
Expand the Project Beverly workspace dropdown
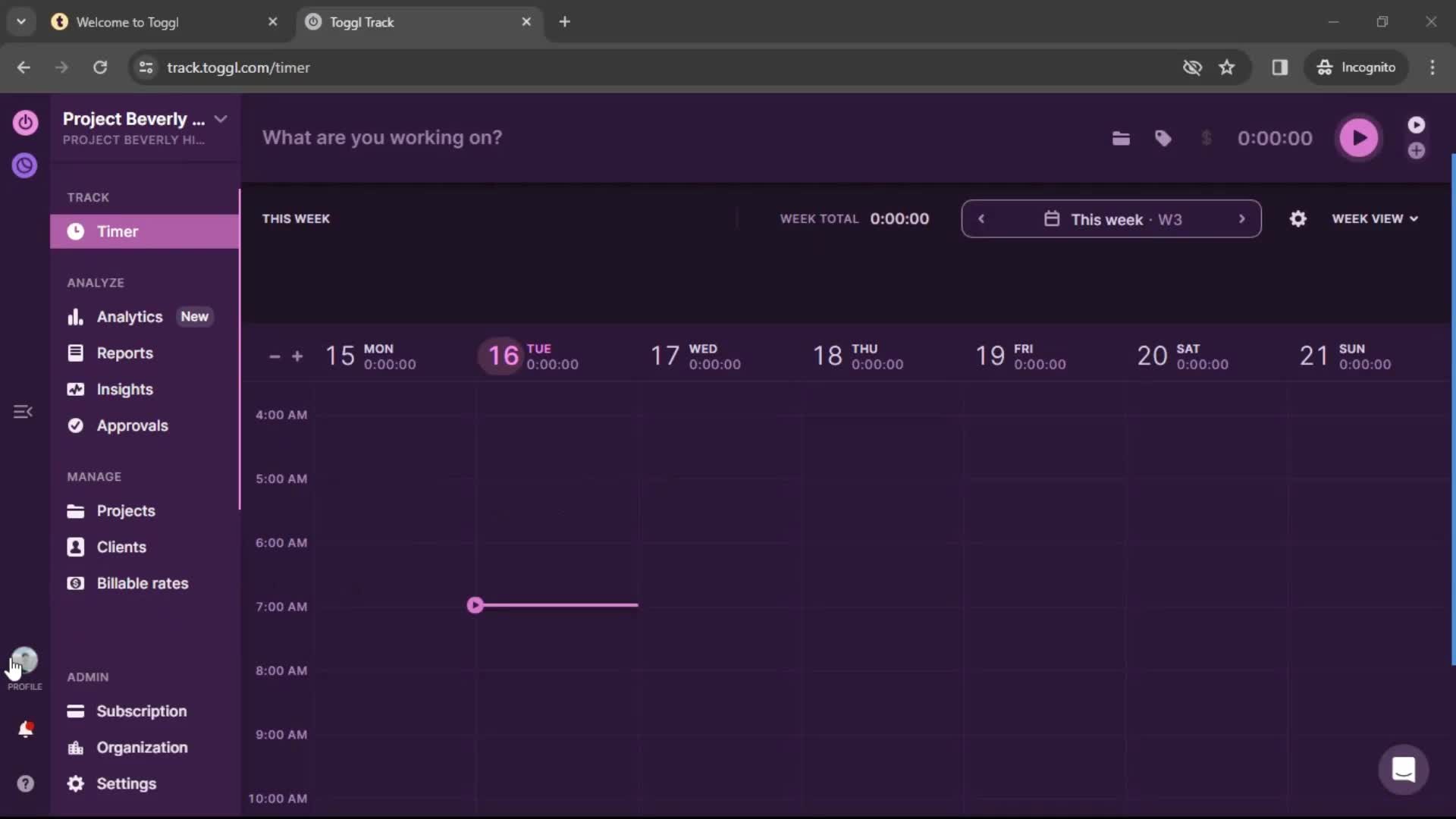click(220, 119)
